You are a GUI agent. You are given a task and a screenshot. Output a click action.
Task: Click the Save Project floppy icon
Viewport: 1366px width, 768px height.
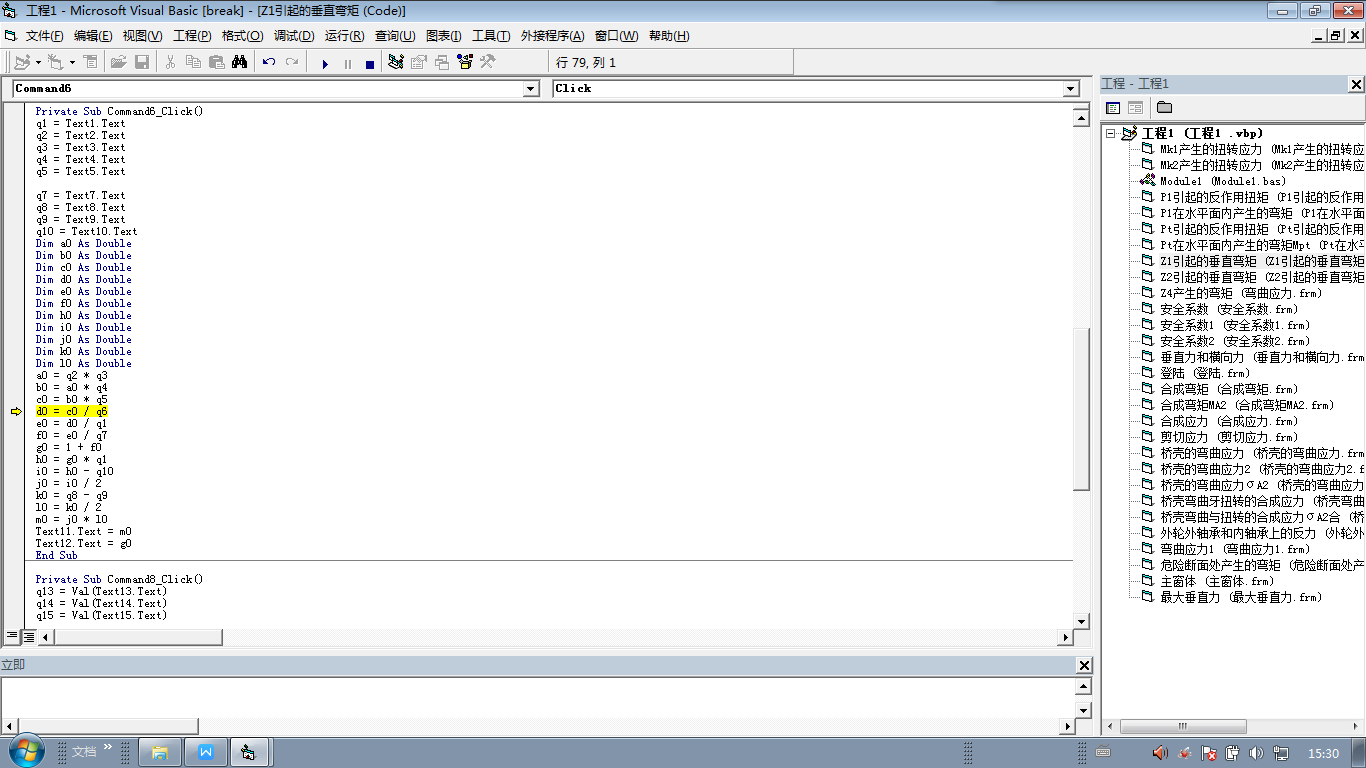coord(142,62)
